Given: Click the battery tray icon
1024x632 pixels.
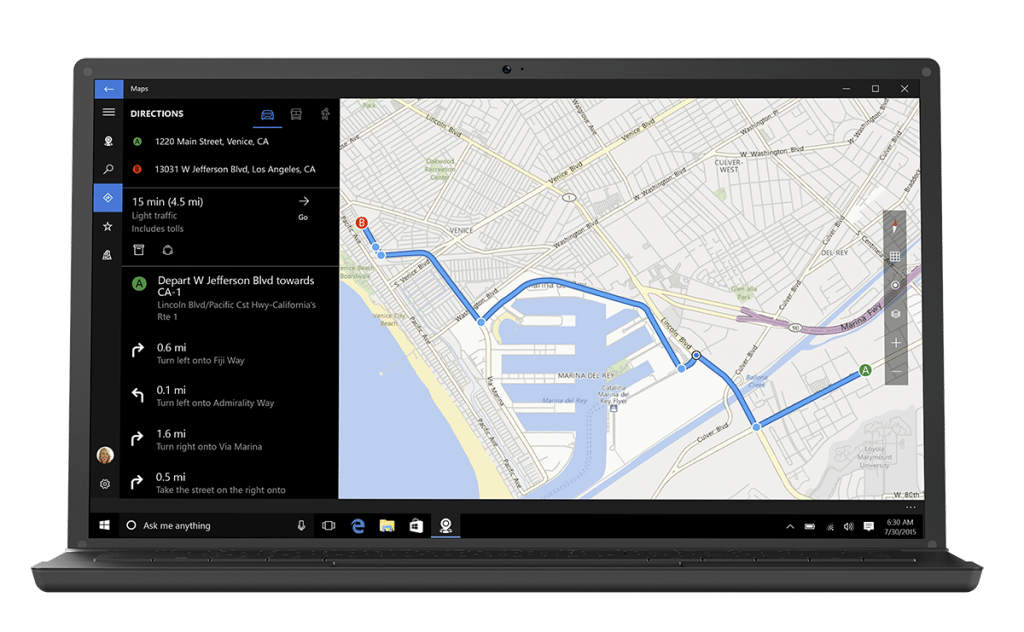Looking at the screenshot, I should click(x=810, y=526).
